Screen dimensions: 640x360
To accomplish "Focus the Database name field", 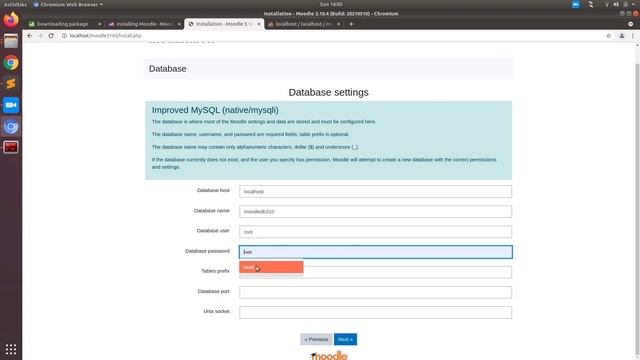I will pos(375,211).
